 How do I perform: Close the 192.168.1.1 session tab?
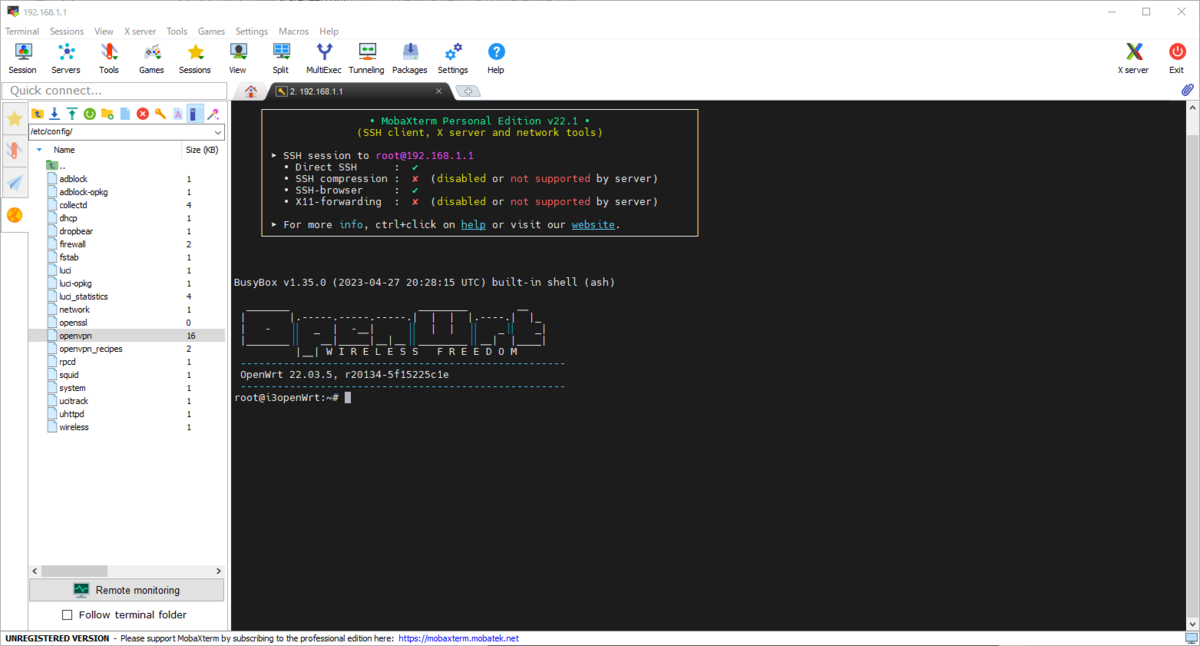click(x=438, y=91)
